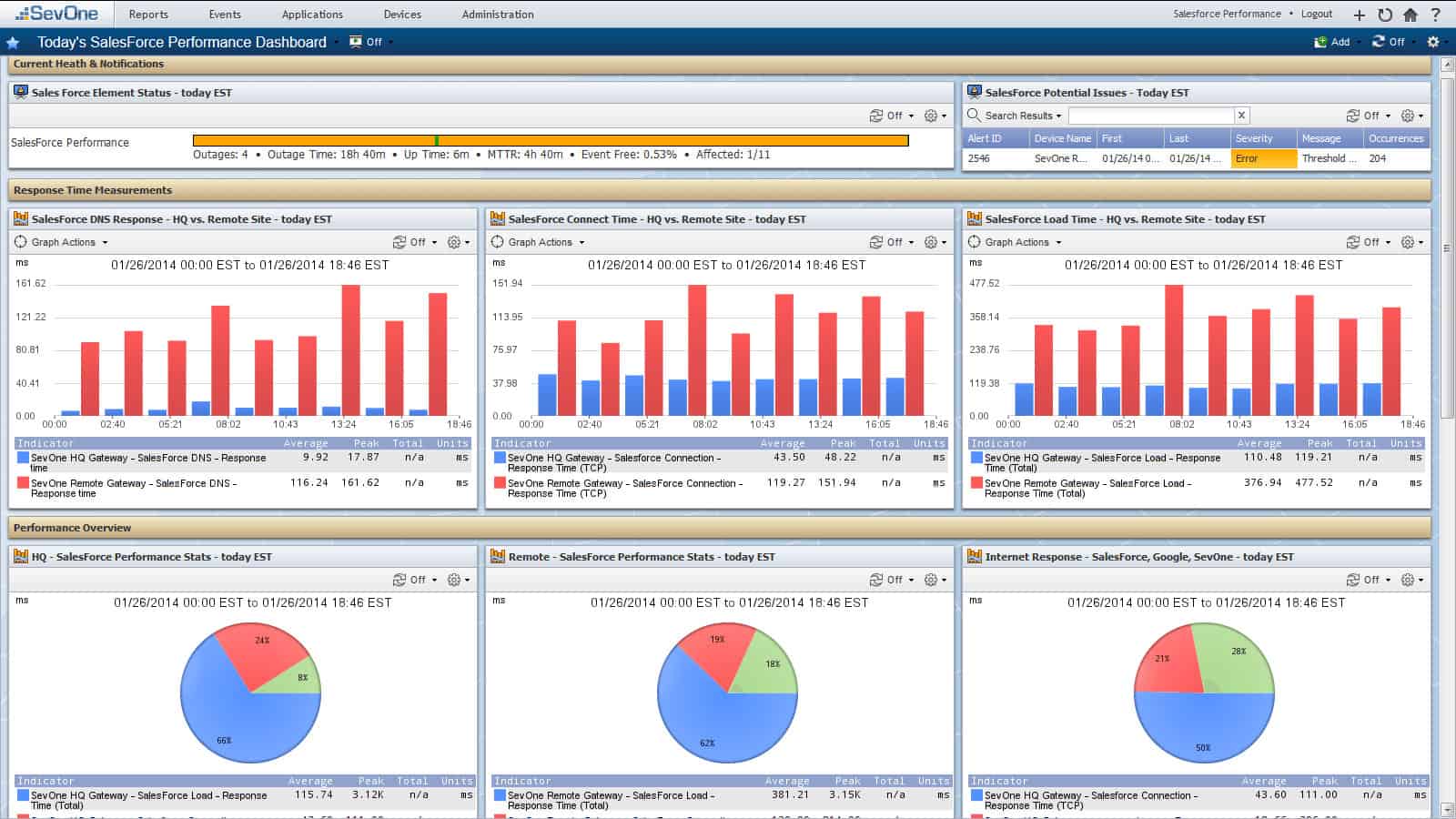
Task: Open the Events menu
Action: point(225,15)
